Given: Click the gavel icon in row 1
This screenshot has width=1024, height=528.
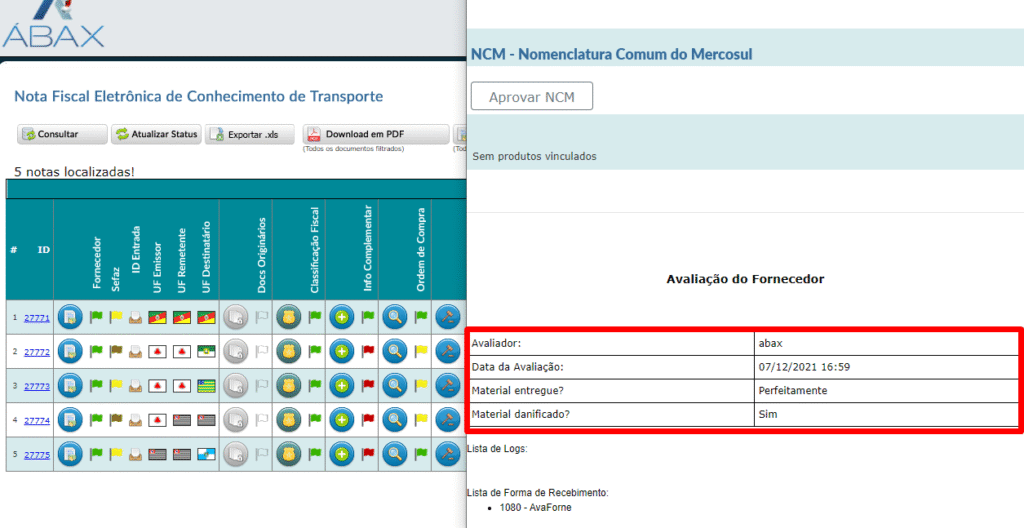Looking at the screenshot, I should [448, 317].
